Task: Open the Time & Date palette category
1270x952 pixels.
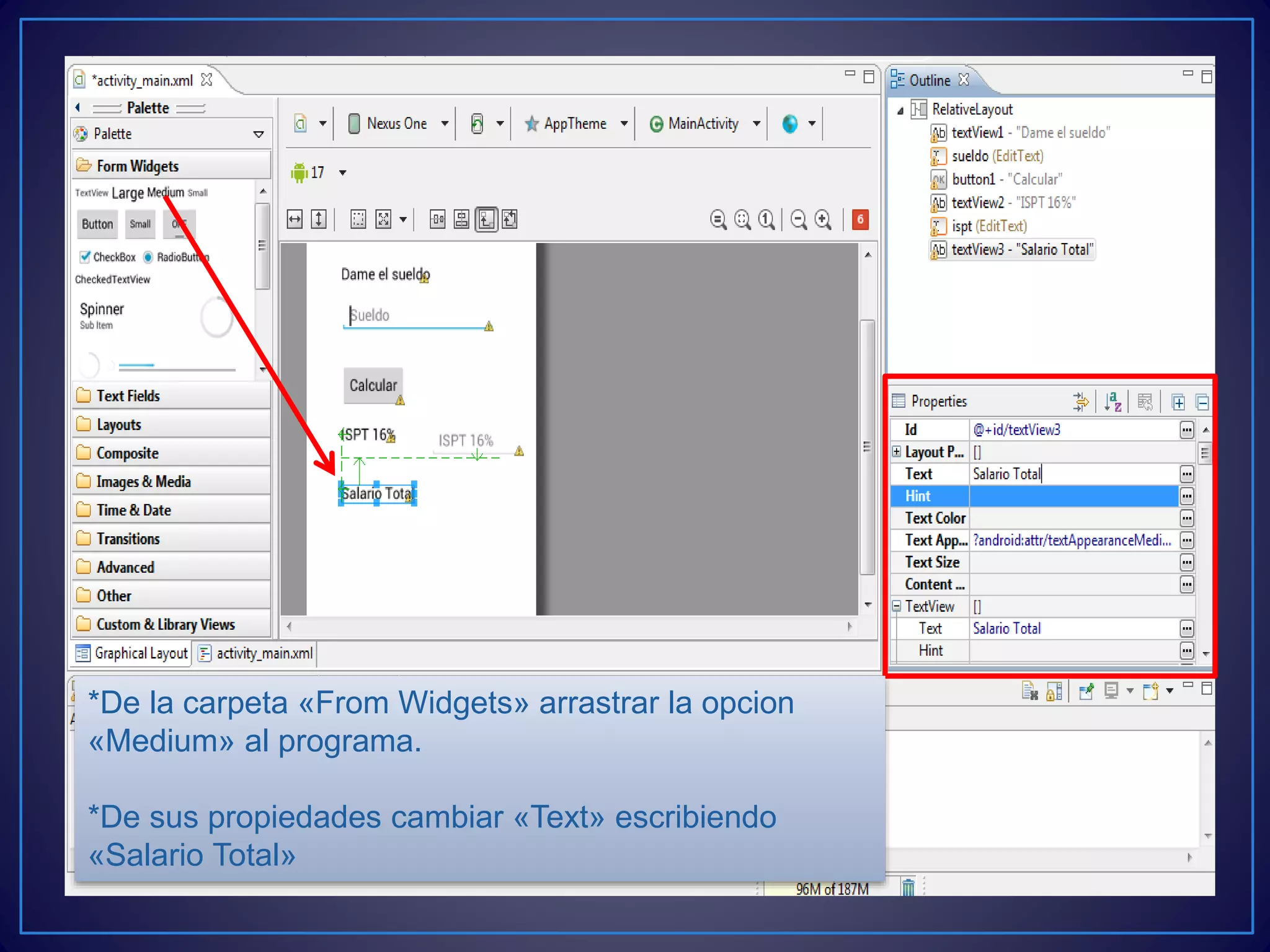Action: coord(172,510)
